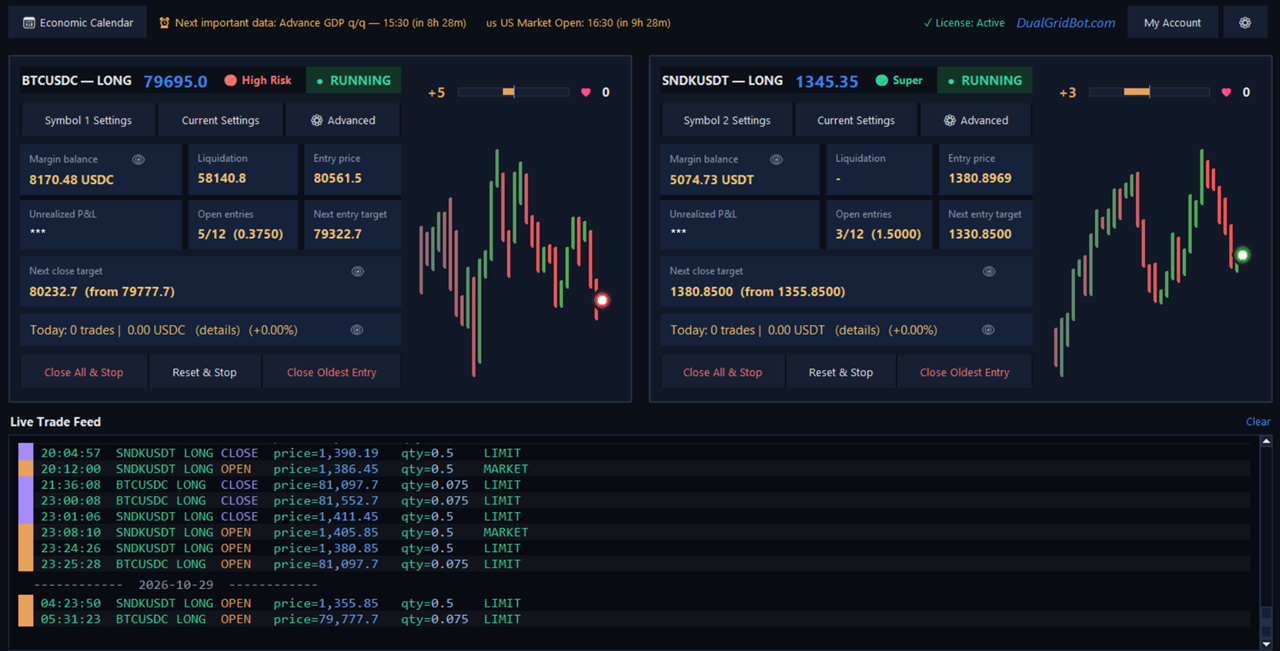The height and width of the screenshot is (651, 1280).
Task: Click the BTCUSDC heart icon
Action: [x=586, y=92]
